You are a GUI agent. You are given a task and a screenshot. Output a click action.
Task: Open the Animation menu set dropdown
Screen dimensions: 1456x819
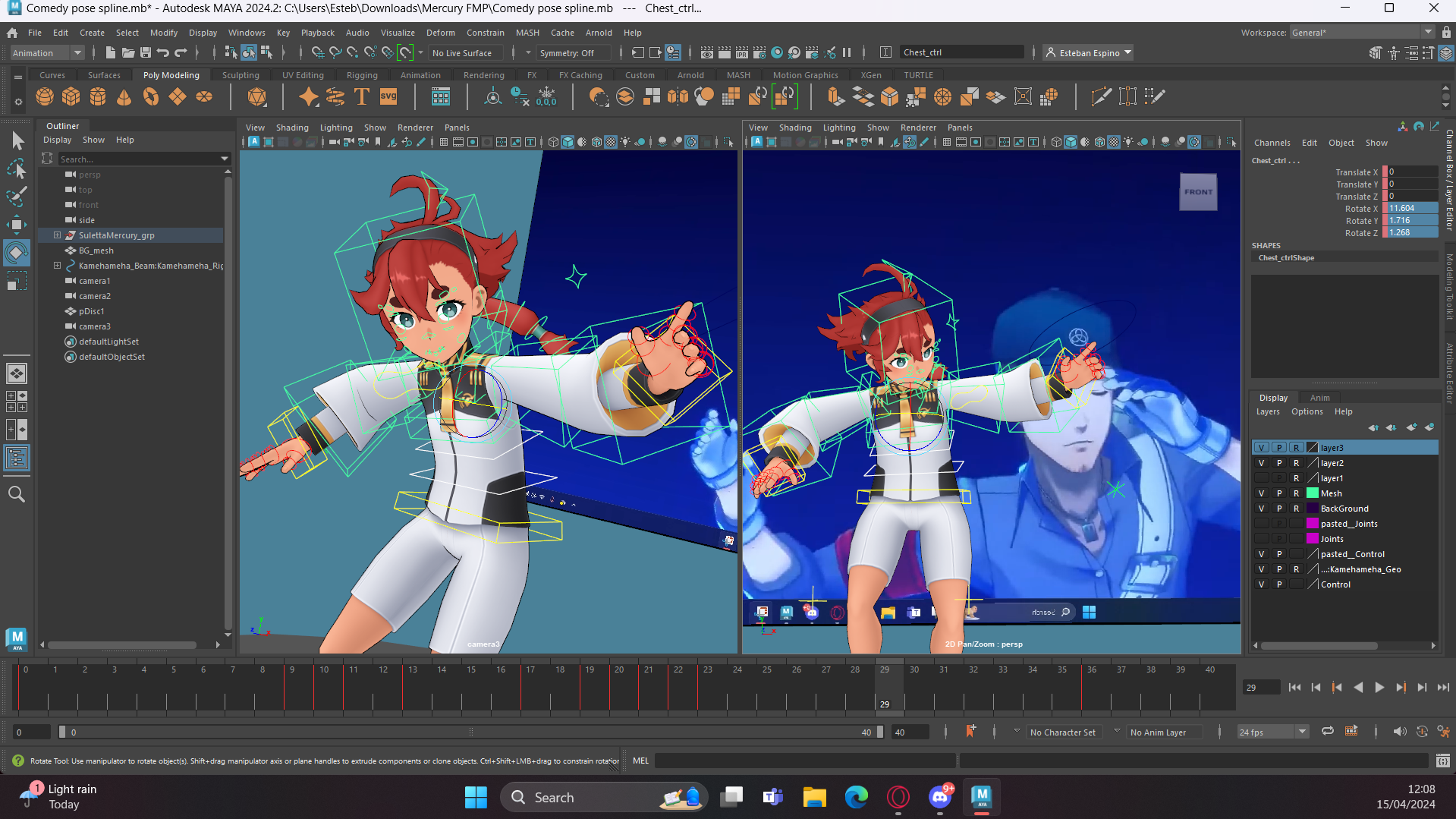pos(47,52)
